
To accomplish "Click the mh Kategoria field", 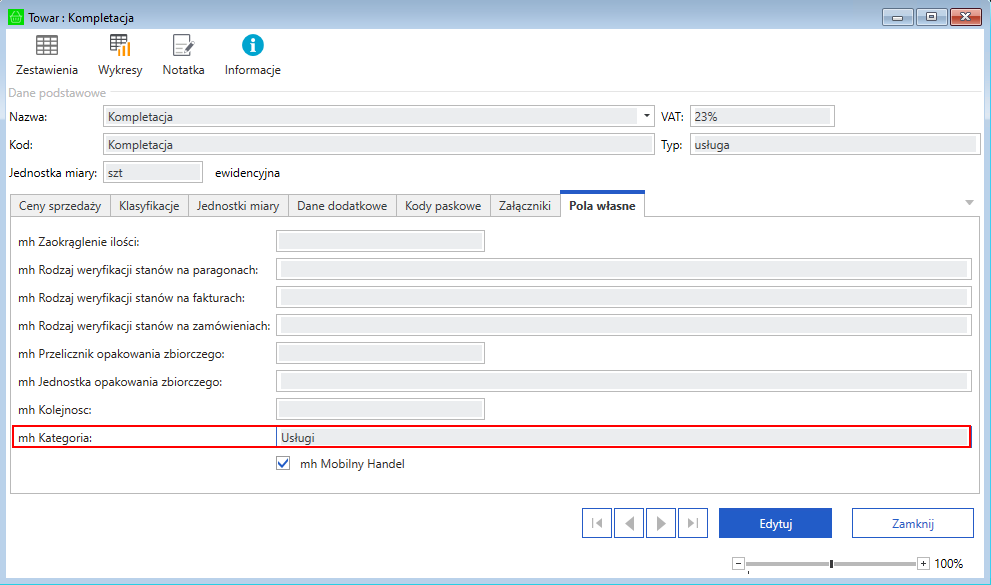I will tap(620, 437).
